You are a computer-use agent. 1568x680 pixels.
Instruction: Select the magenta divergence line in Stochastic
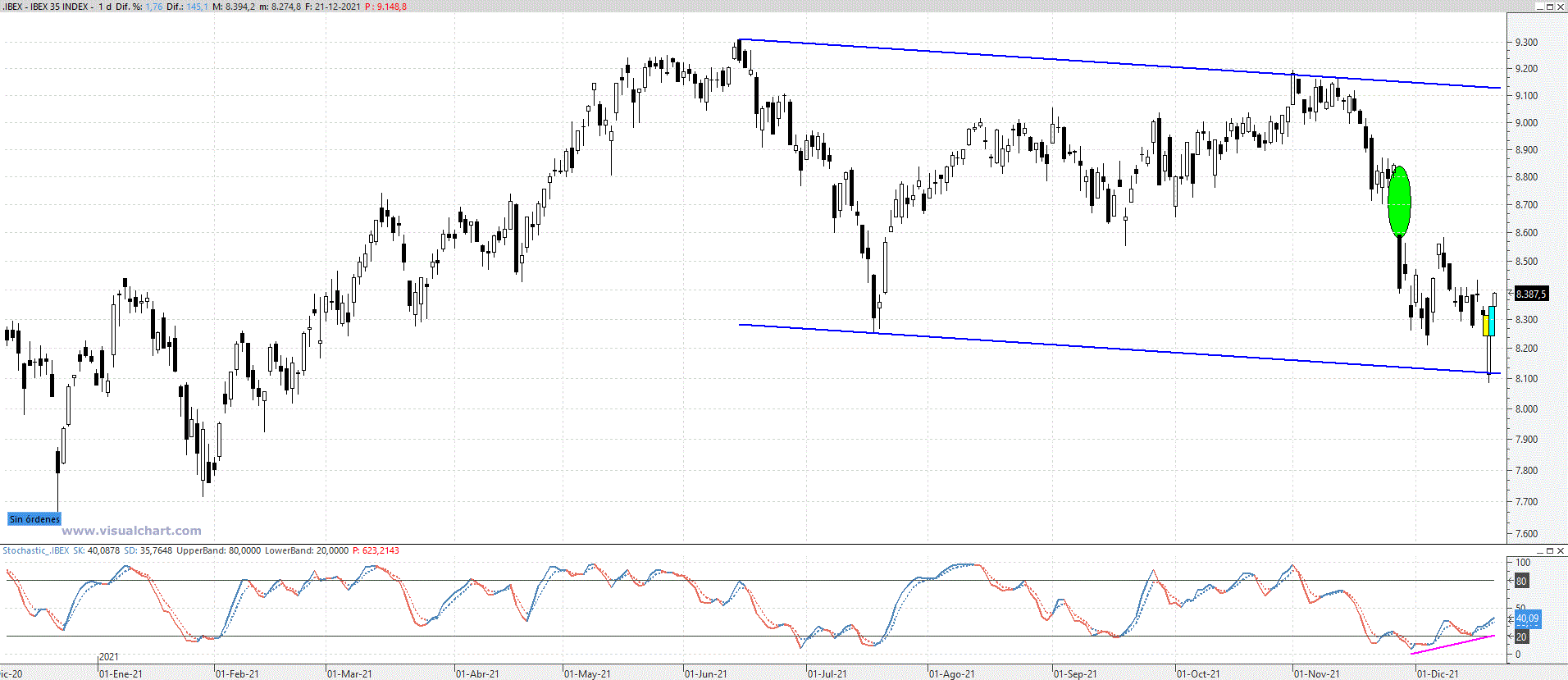coord(1452,645)
